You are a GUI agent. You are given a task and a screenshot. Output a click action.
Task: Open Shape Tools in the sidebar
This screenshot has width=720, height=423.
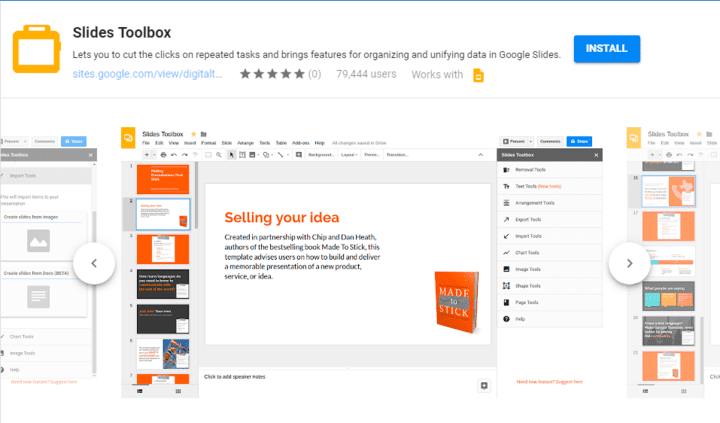pyautogui.click(x=550, y=286)
